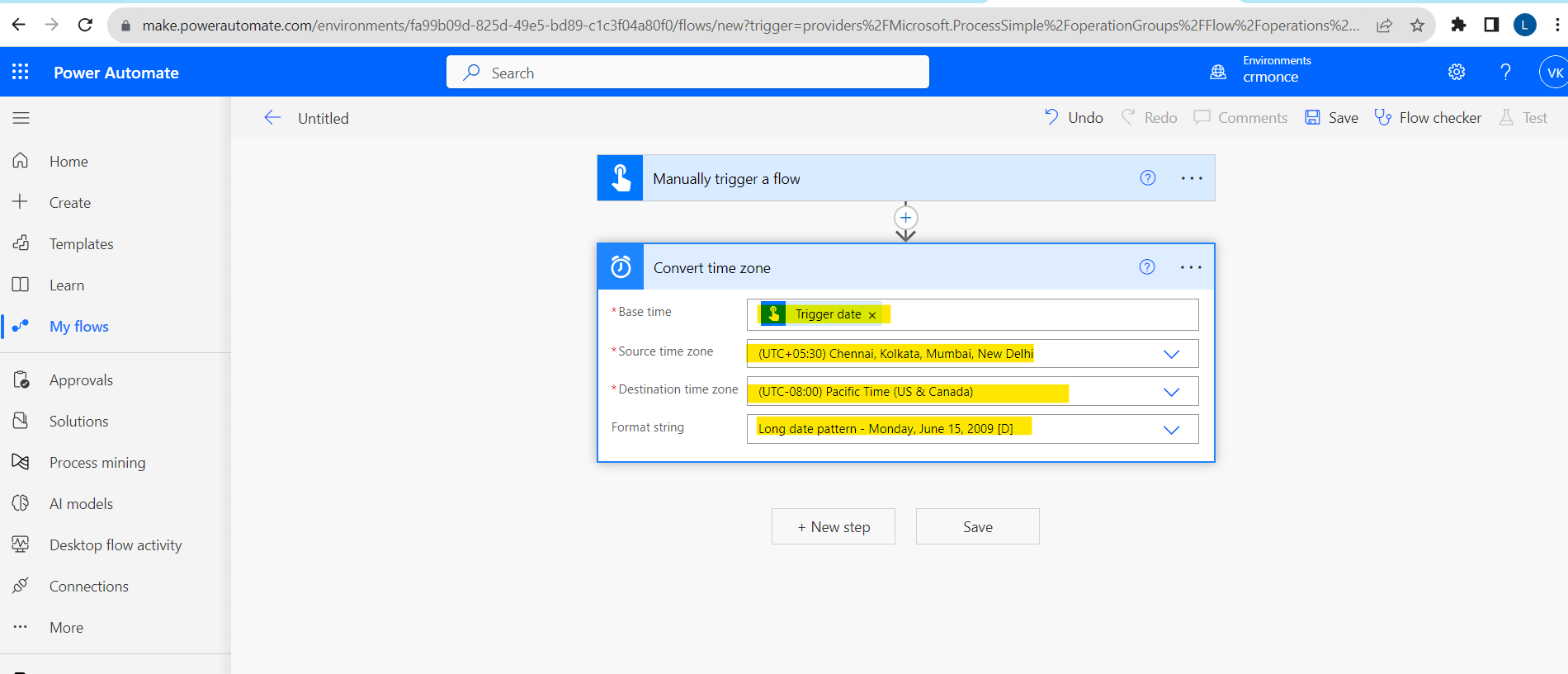Open the browser profile L avatar

pyautogui.click(x=1524, y=25)
